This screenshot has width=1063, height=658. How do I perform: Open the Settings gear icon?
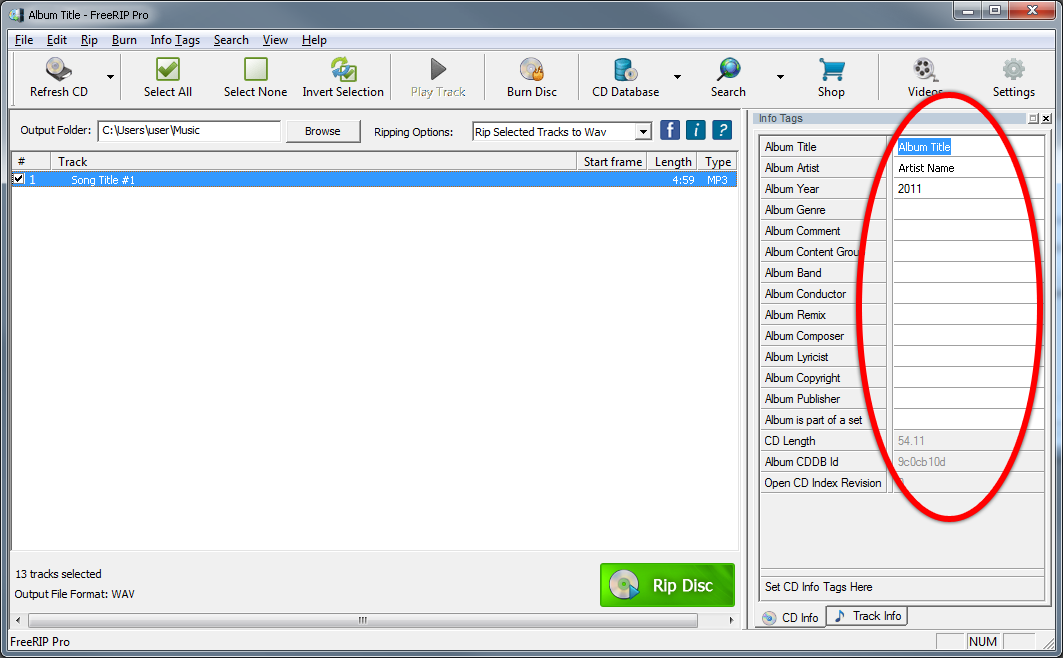(x=1014, y=69)
